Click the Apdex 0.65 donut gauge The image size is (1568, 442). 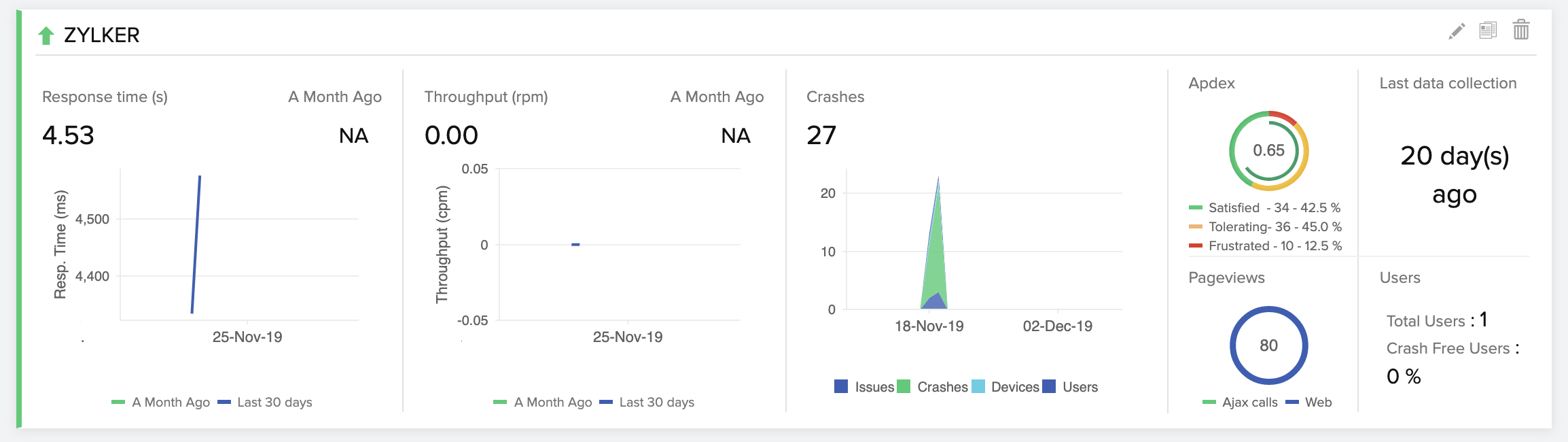[x=1268, y=151]
